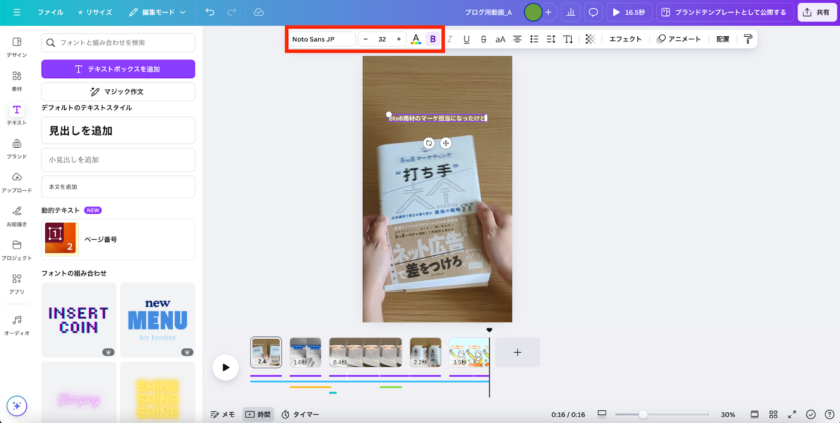Click the strikethrough icon
Screen dimensions: 840x423
point(483,39)
